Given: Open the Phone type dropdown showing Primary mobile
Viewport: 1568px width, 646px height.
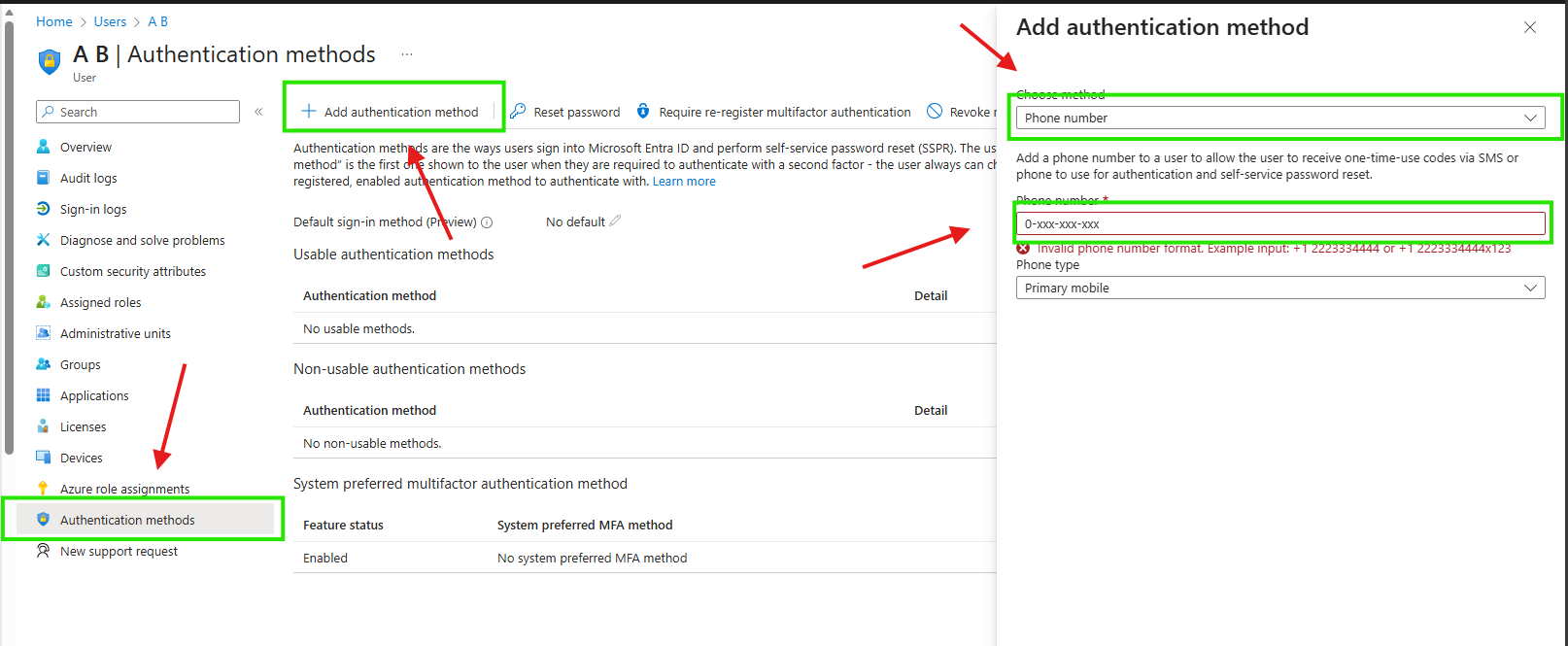Looking at the screenshot, I should point(1280,288).
